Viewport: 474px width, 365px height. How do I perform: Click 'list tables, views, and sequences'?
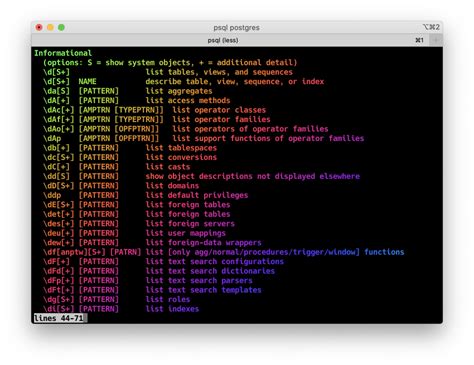[x=219, y=72]
